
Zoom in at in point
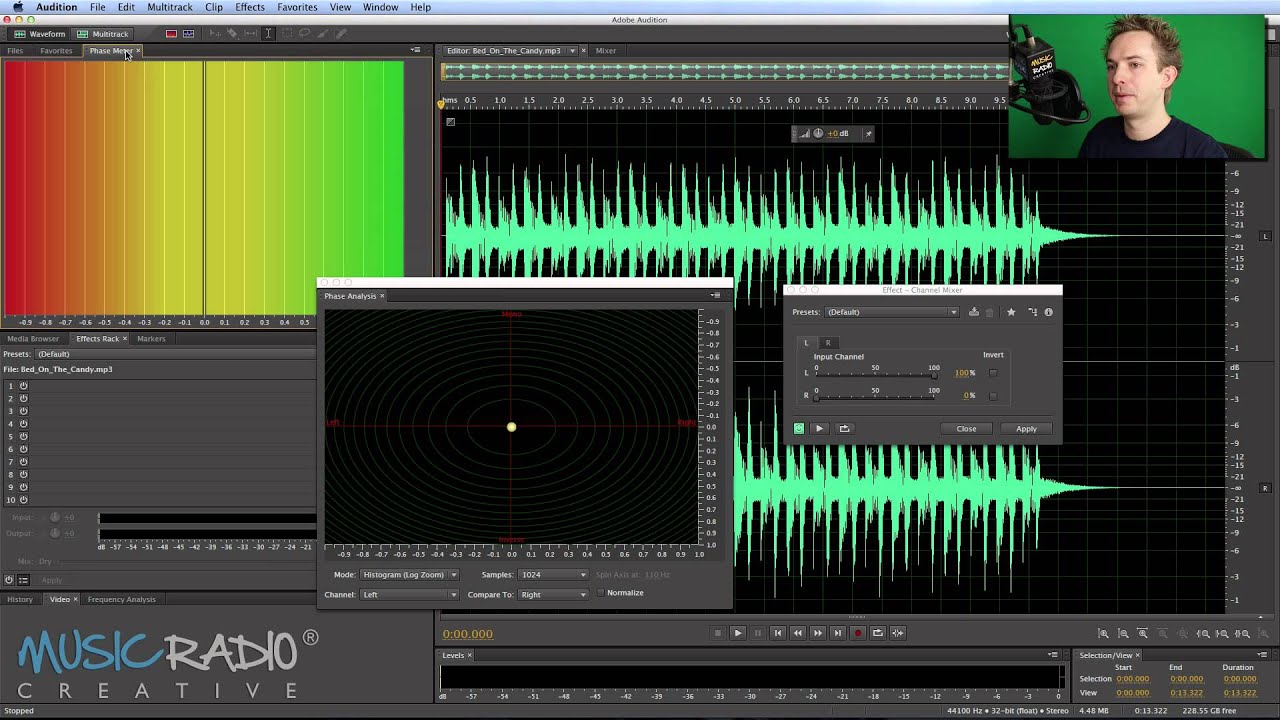pos(1203,634)
